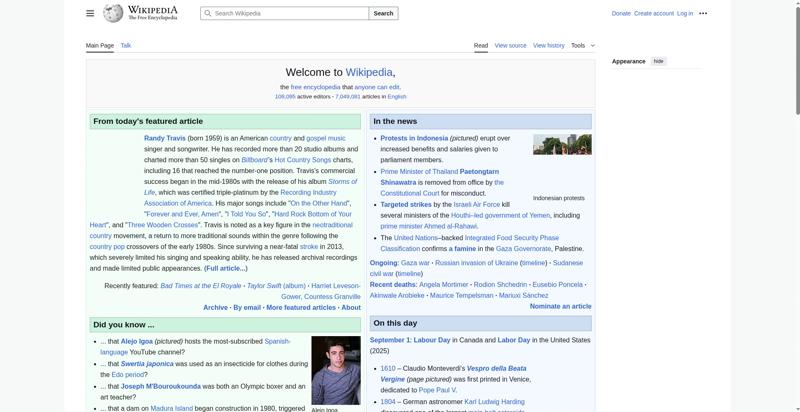Open the Wikipedia link in welcome heading
The width and height of the screenshot is (800, 412).
click(369, 72)
